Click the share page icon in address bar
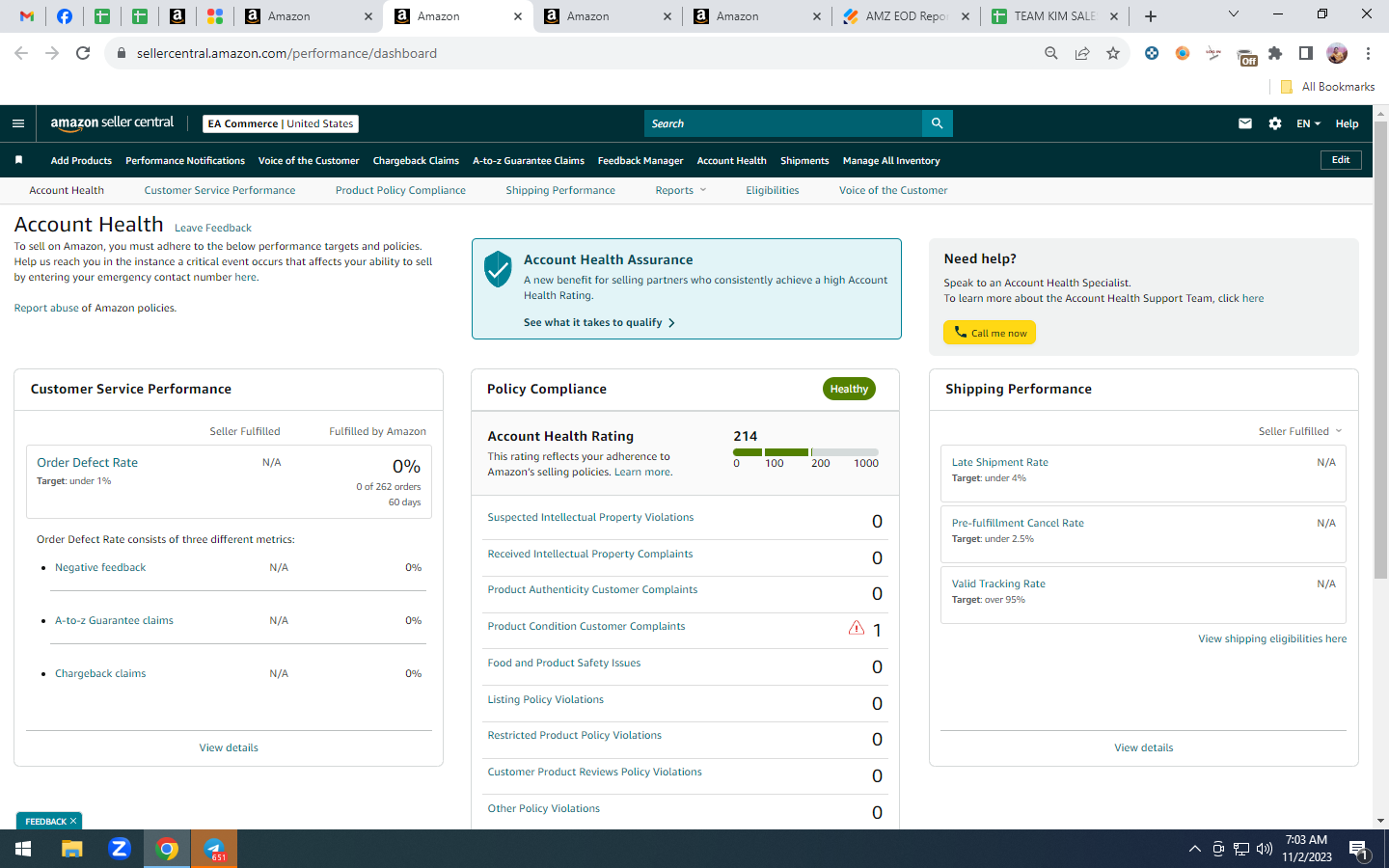The image size is (1389, 868). (x=1082, y=53)
